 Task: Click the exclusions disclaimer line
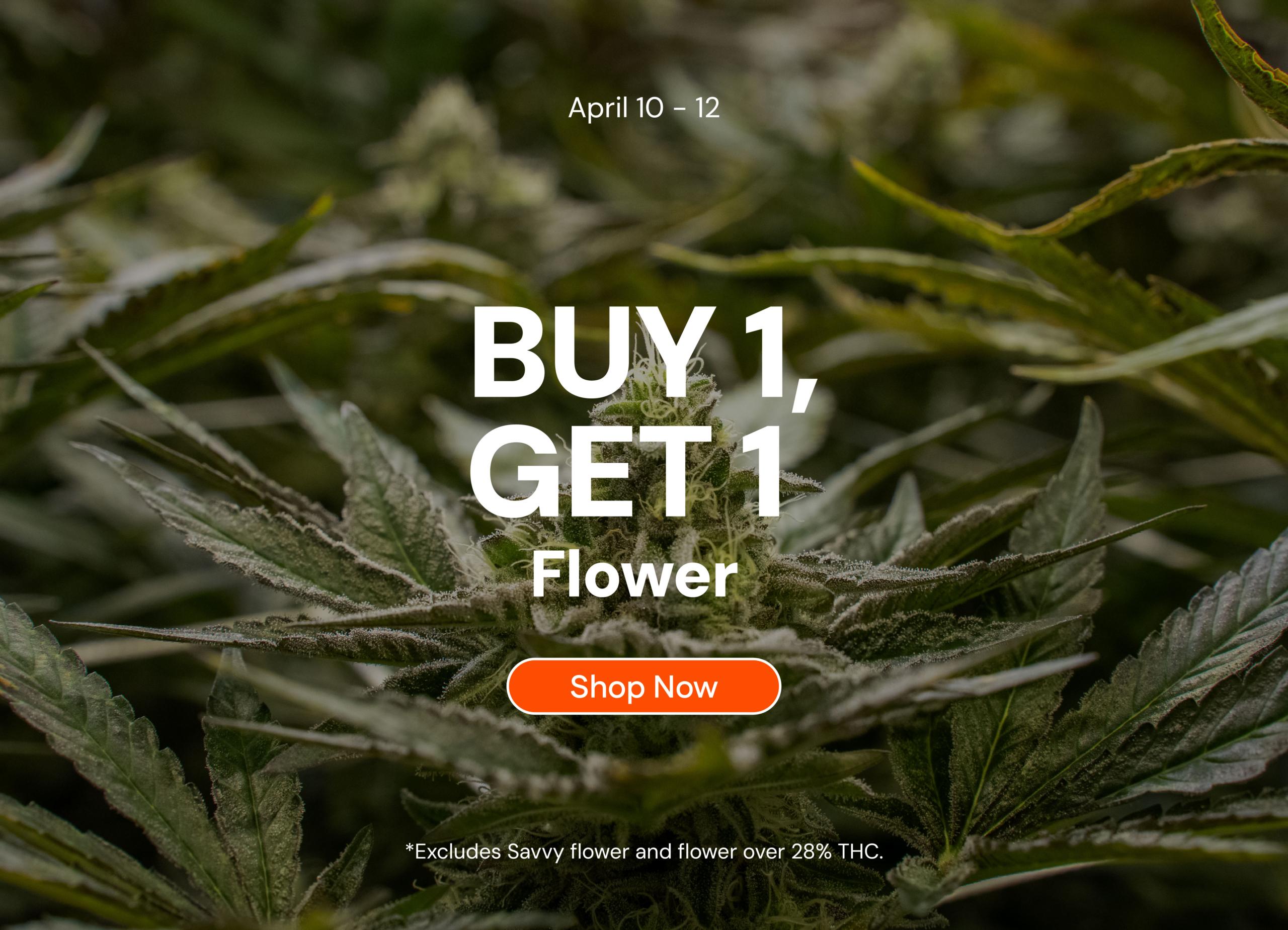click(x=644, y=852)
